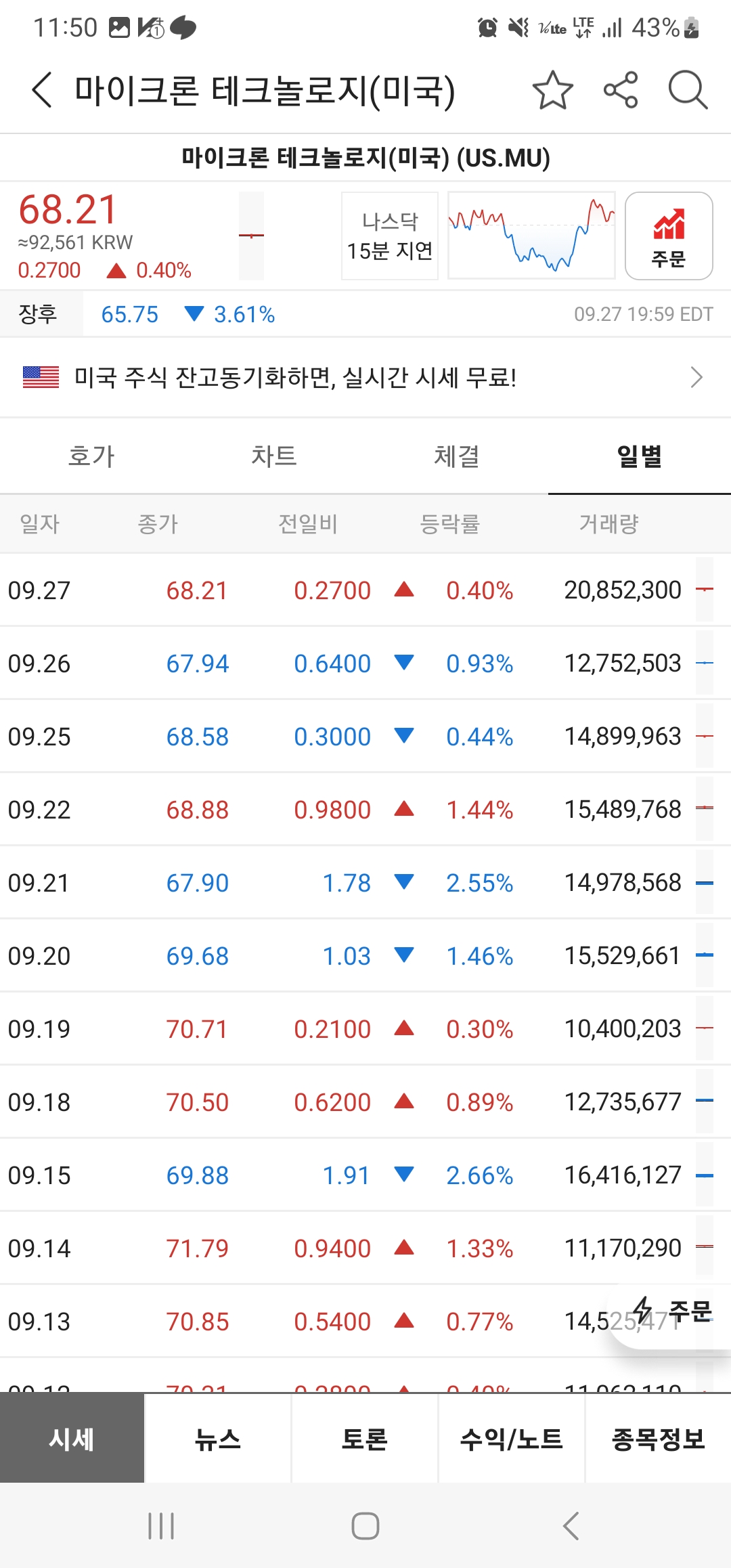Tap the US flag icon in banner

tap(41, 377)
